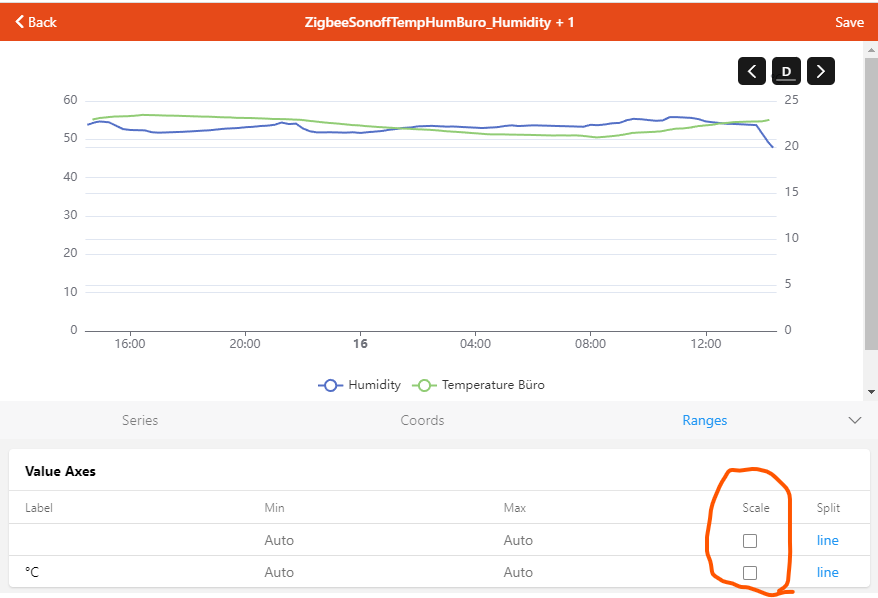The image size is (878, 598).
Task: Go to the previous chart period
Action: point(752,71)
